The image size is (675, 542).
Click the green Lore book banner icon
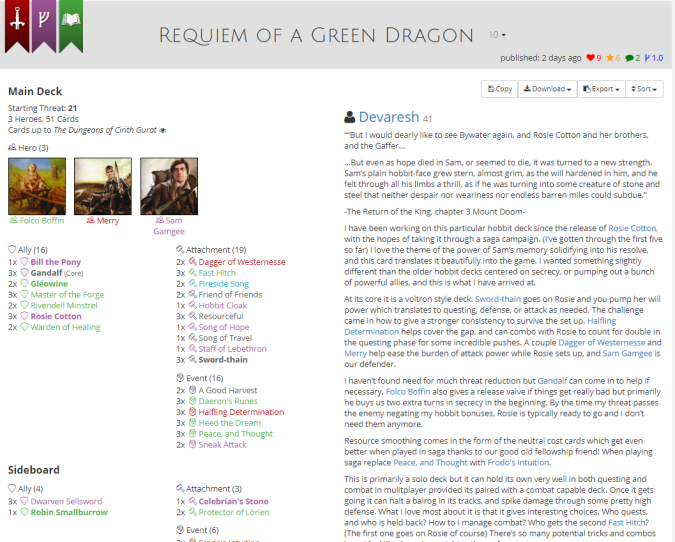point(71,25)
